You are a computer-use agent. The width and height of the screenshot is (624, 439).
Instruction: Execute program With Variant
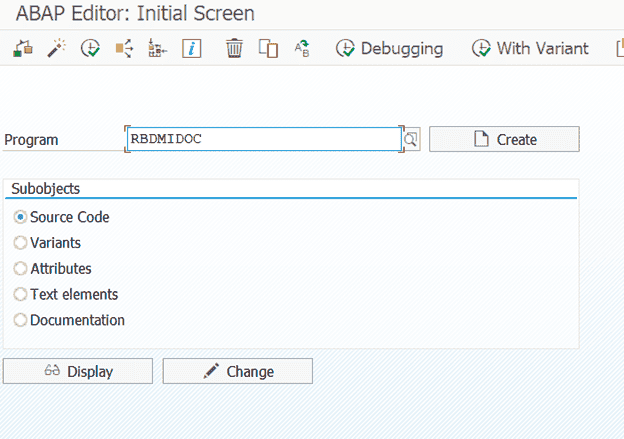click(530, 48)
